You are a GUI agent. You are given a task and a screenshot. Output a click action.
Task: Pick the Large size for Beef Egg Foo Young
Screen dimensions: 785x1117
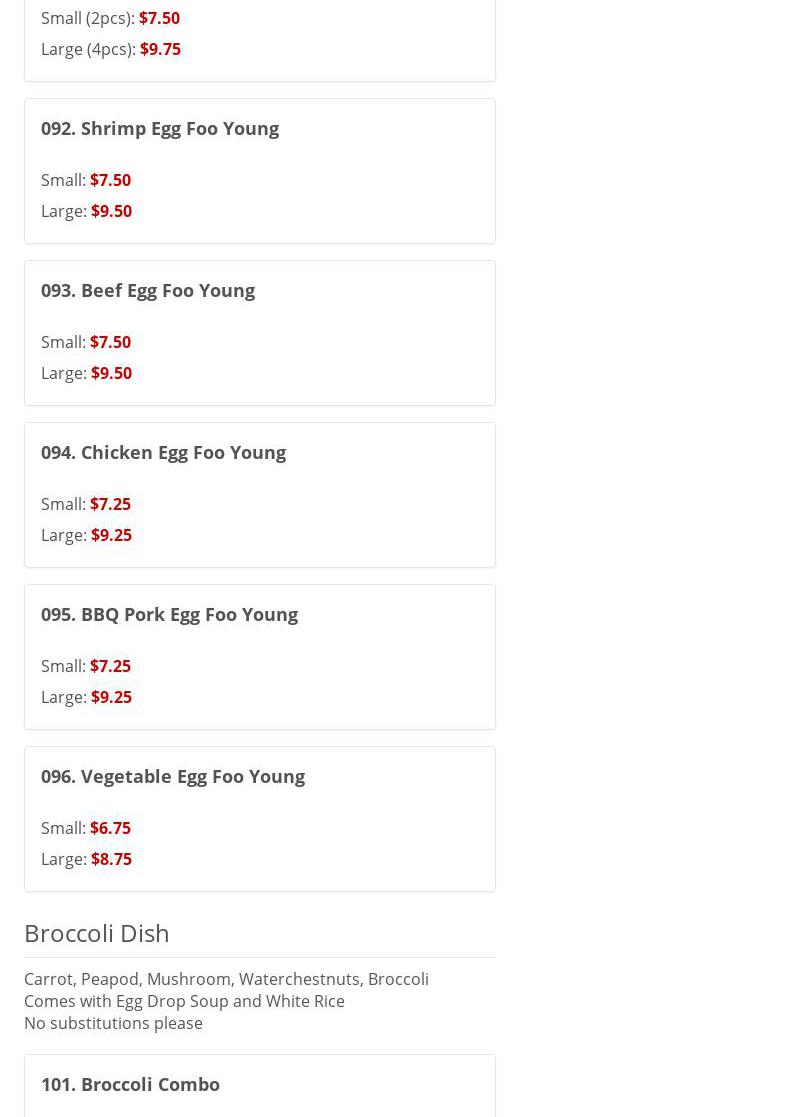[x=87, y=373]
